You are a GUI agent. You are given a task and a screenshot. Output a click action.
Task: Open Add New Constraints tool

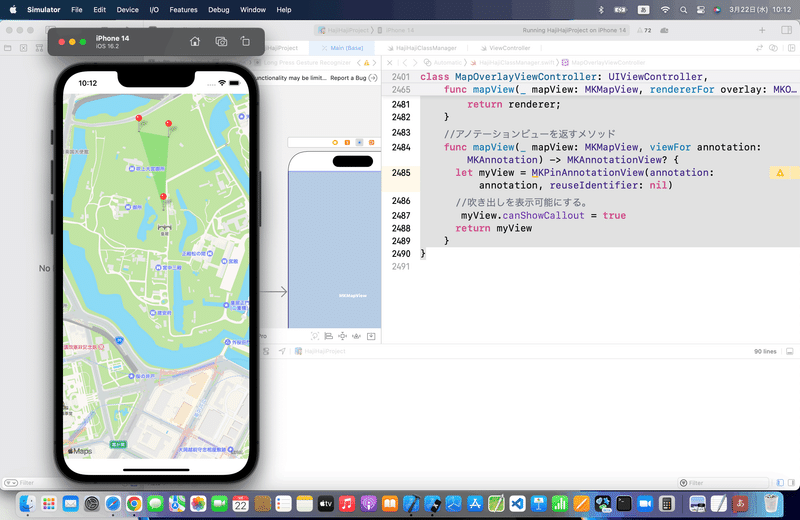342,336
